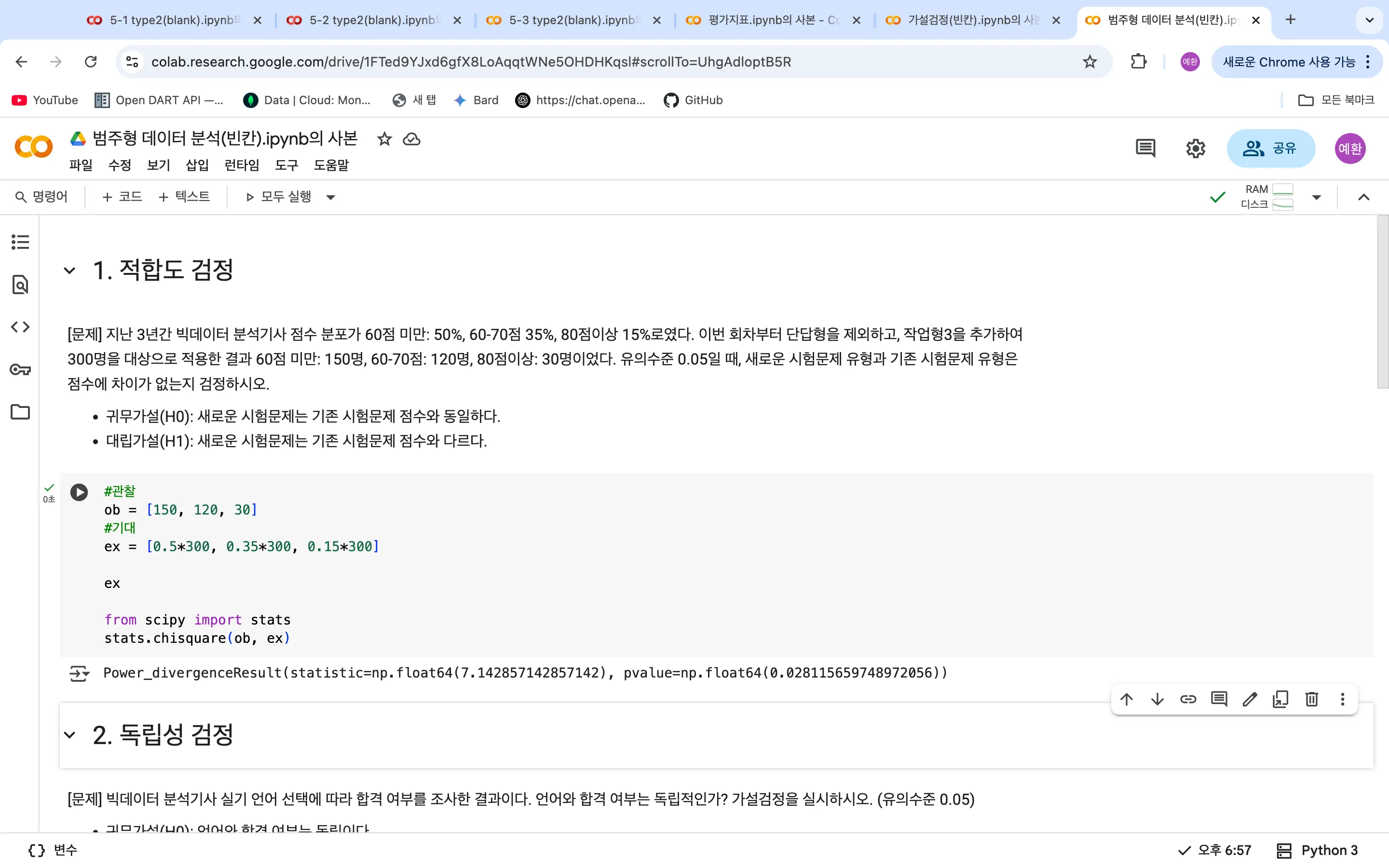Viewport: 1389px width, 868px height.
Task: Open the 보기 menu
Action: click(x=158, y=165)
